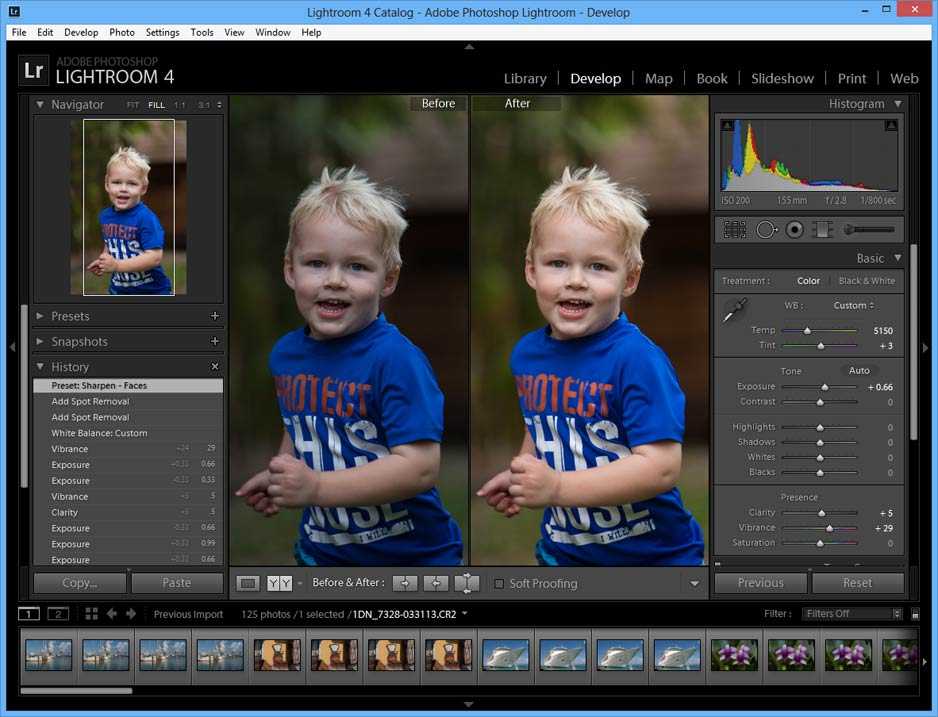Switch to the Map module
This screenshot has width=938, height=717.
click(x=659, y=78)
